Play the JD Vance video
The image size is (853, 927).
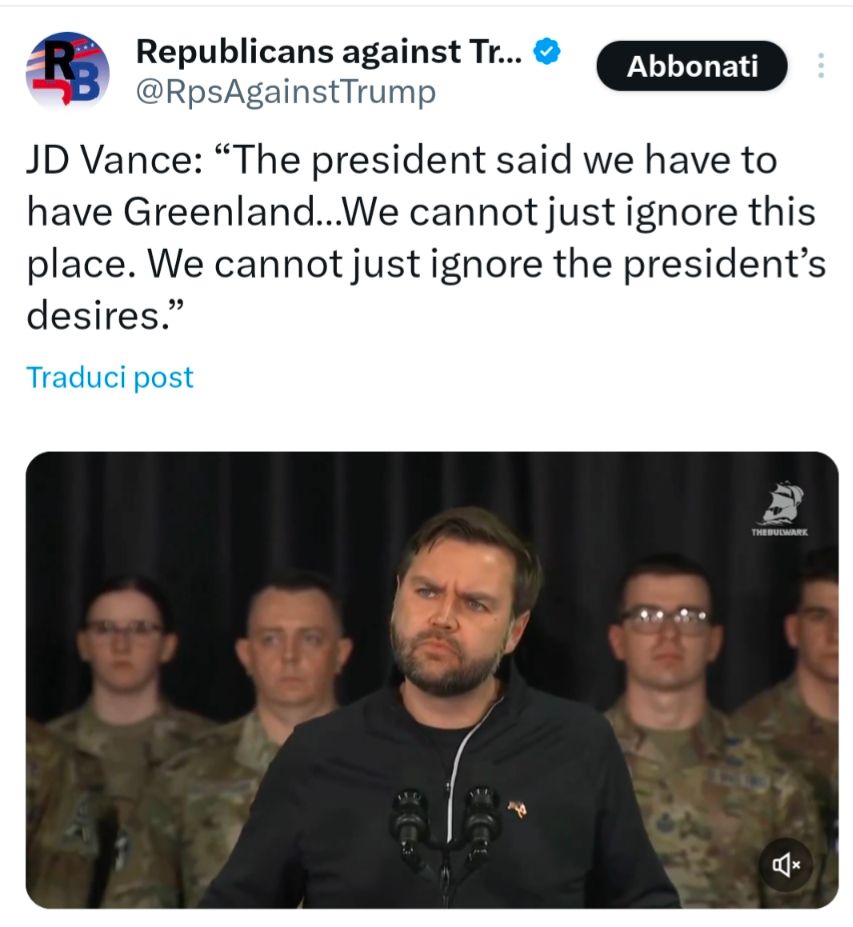[x=432, y=680]
